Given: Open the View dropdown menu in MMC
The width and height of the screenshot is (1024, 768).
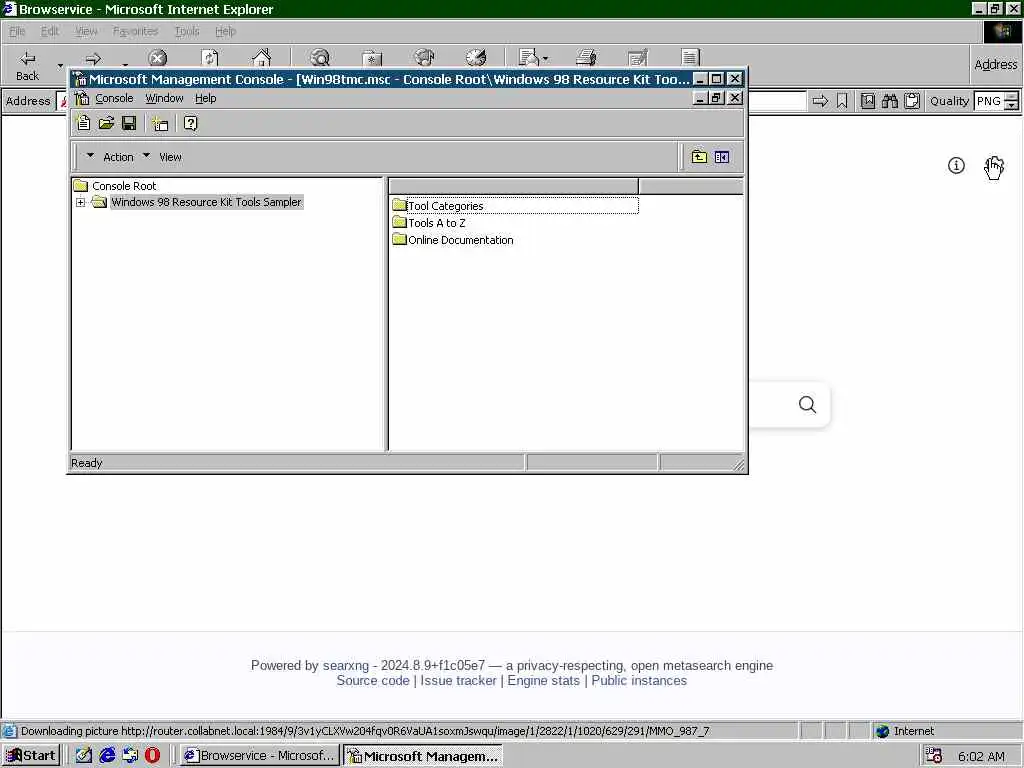Looking at the screenshot, I should click(162, 157).
